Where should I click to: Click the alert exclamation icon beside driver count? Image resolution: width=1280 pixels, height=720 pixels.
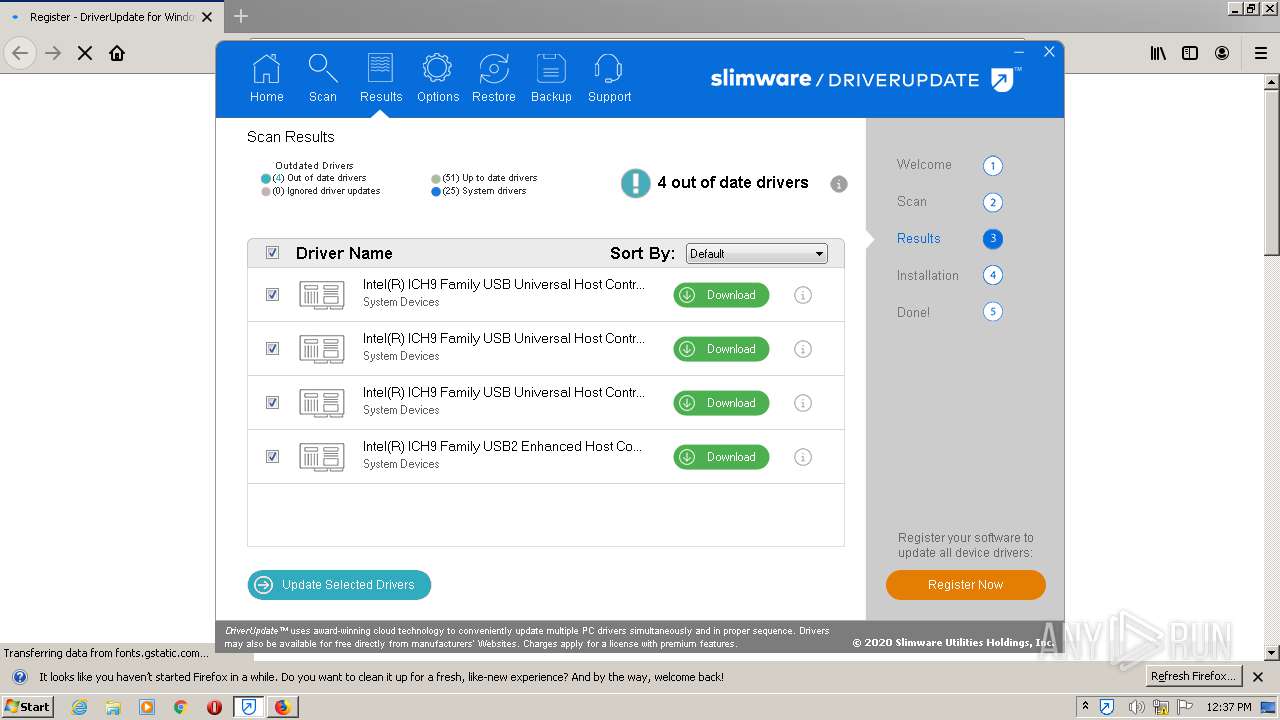click(x=636, y=183)
